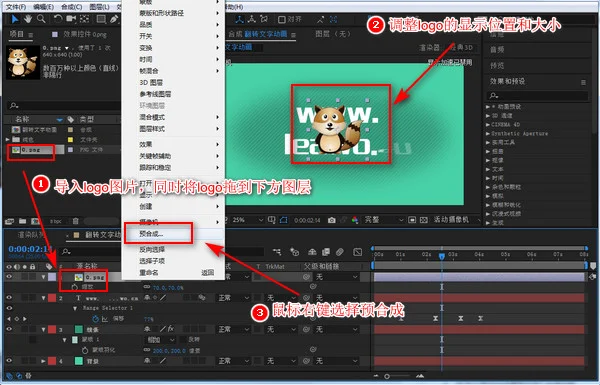Toggle the mask feather stopwatch in layer 3

85,350
